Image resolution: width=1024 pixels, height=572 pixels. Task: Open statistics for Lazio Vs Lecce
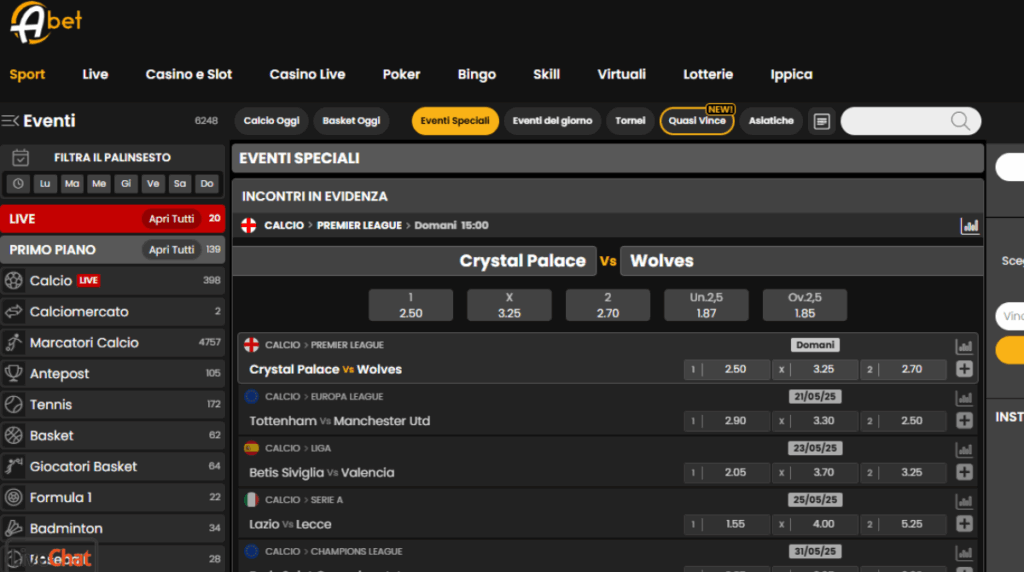pos(964,501)
